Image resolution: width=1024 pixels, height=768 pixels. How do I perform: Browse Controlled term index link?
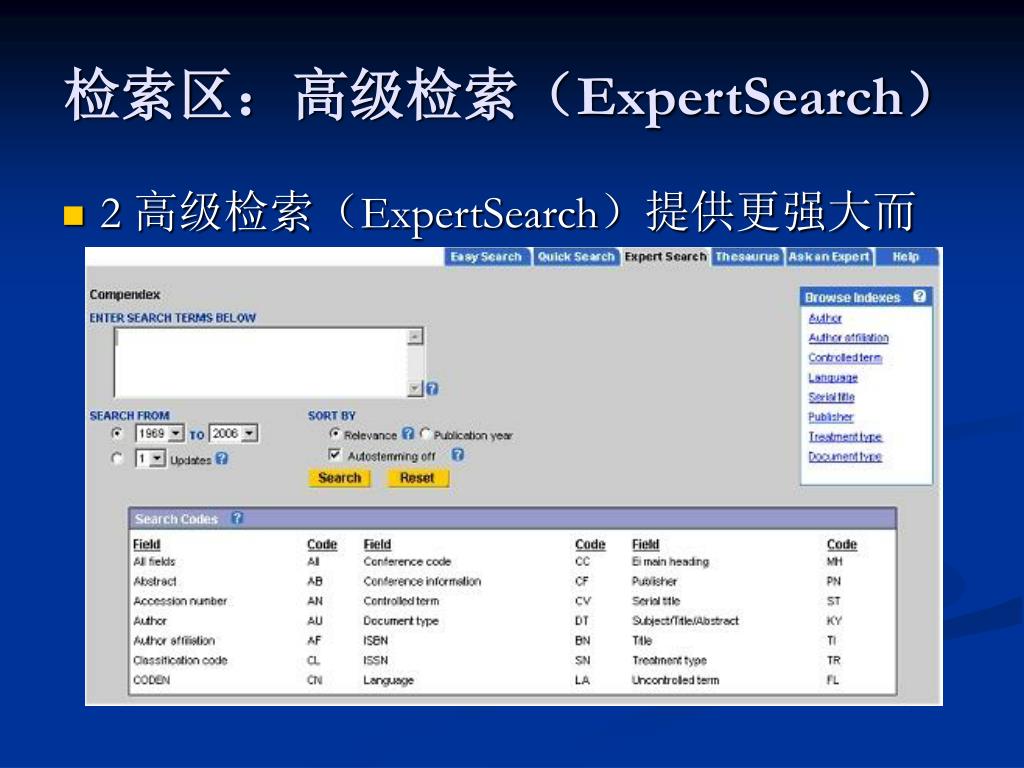(845, 357)
